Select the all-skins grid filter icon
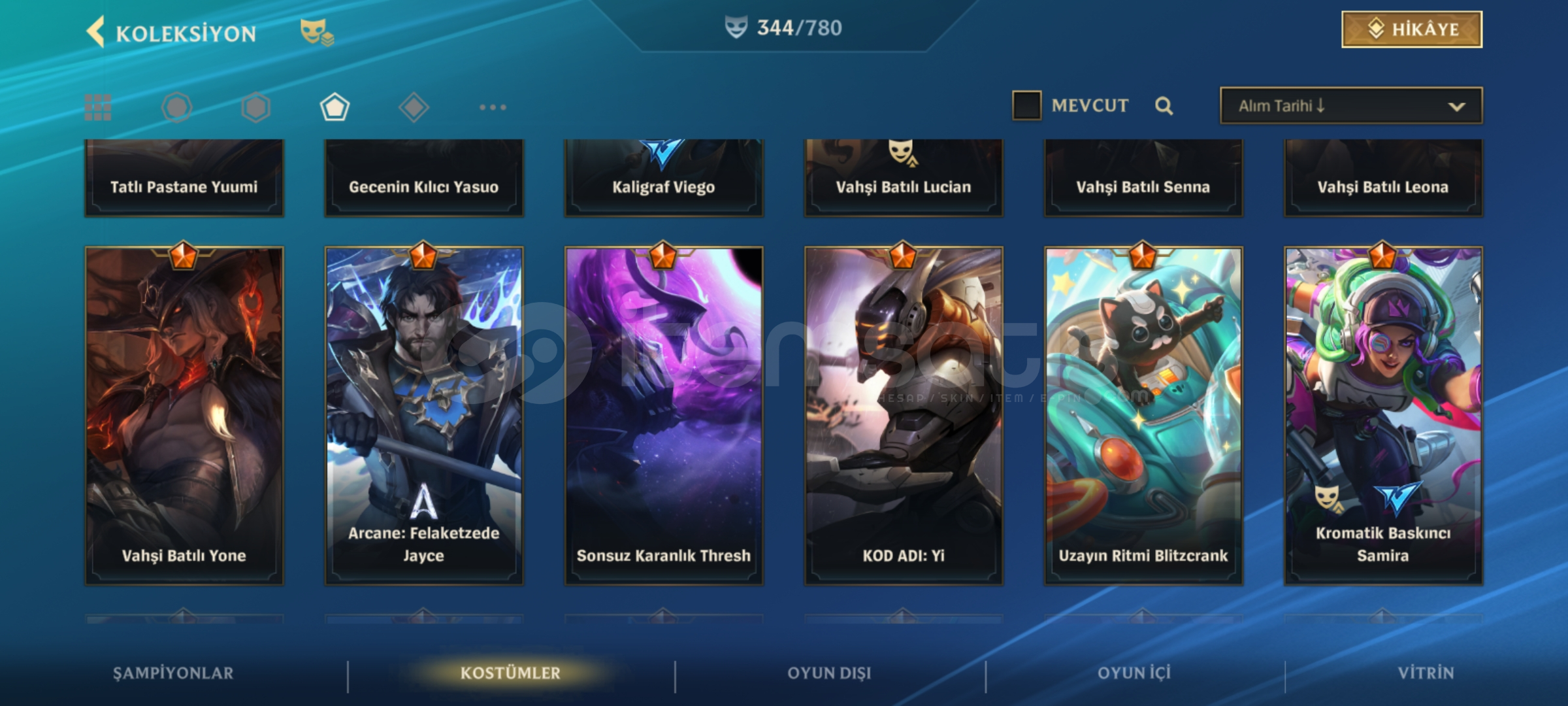This screenshot has height=706, width=1568. point(98,107)
